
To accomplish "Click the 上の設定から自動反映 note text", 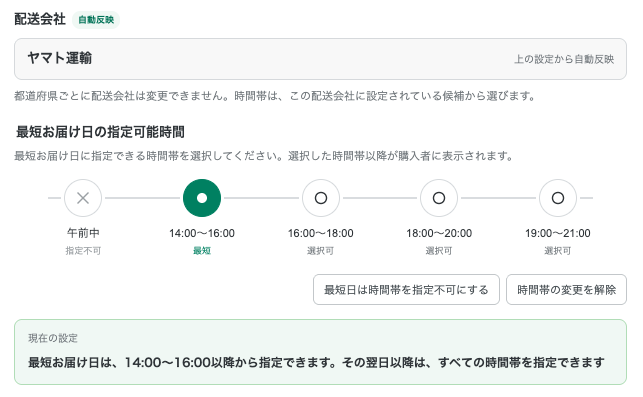I will 564,59.
